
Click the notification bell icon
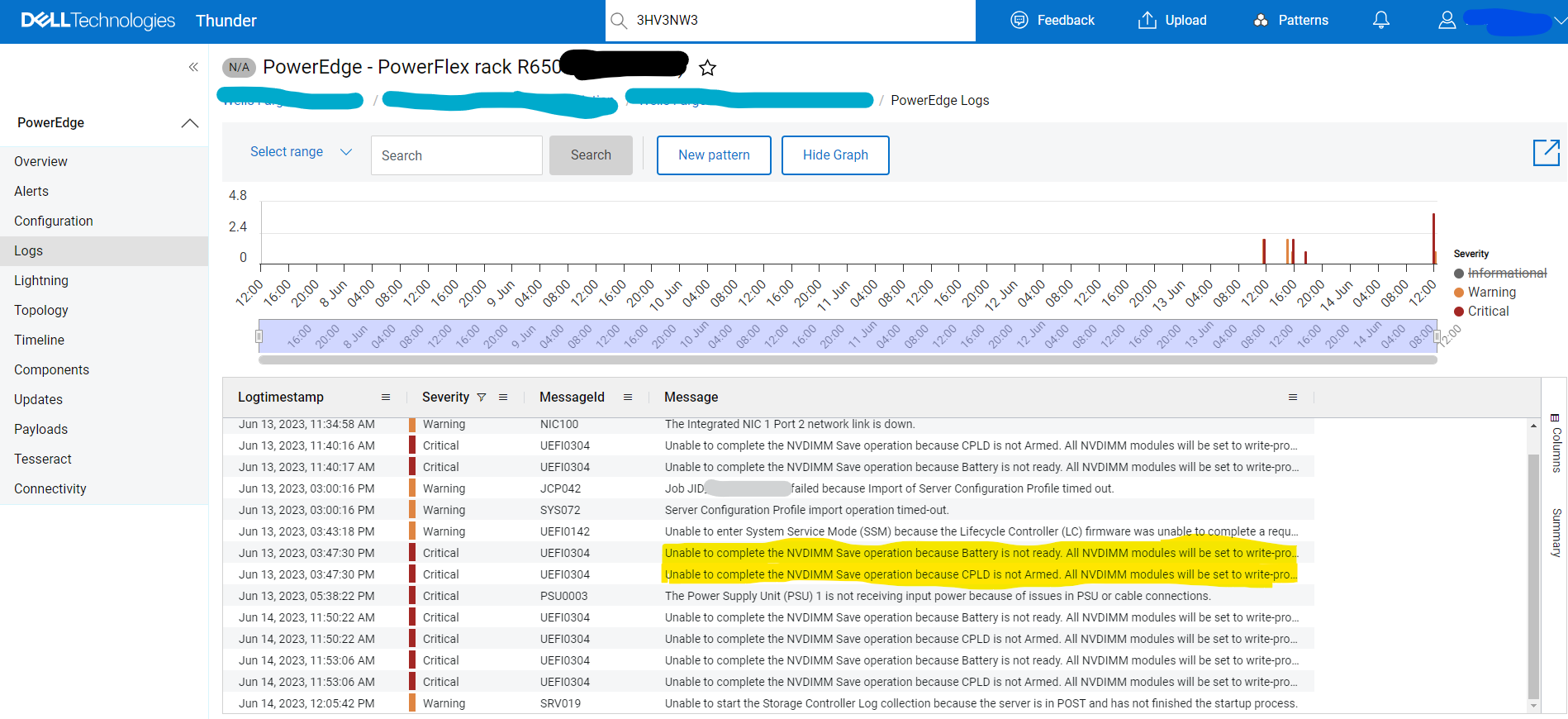1380,20
